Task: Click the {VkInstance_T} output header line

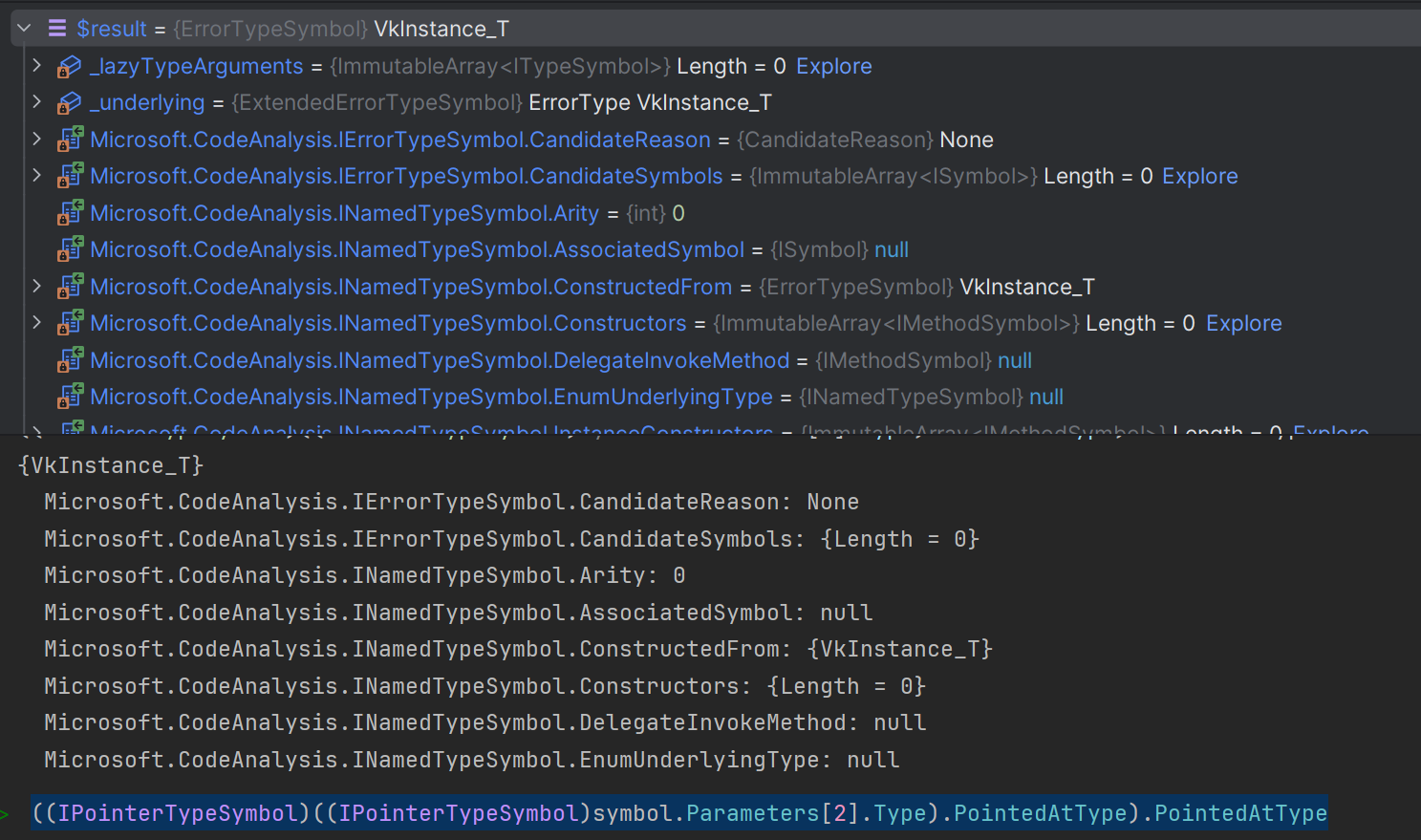Action: 111,465
